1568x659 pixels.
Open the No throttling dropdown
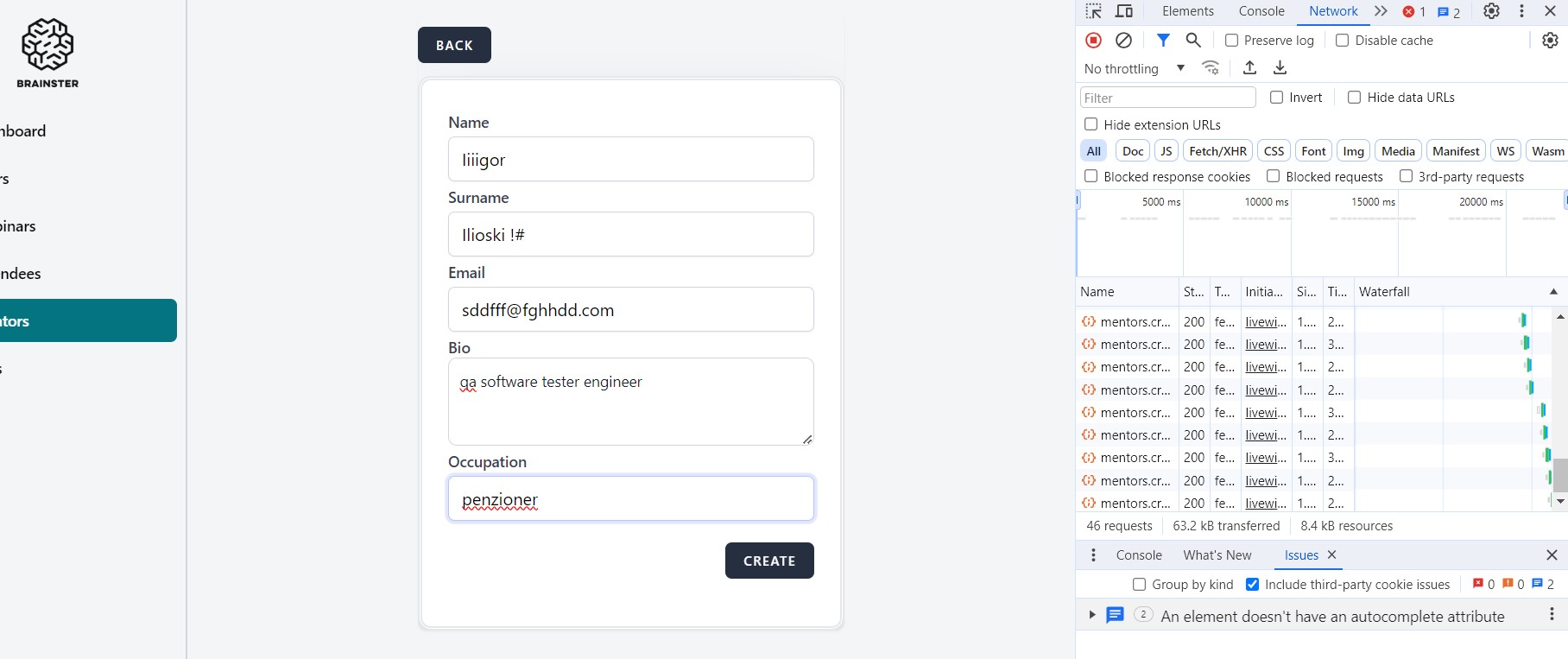click(1134, 69)
